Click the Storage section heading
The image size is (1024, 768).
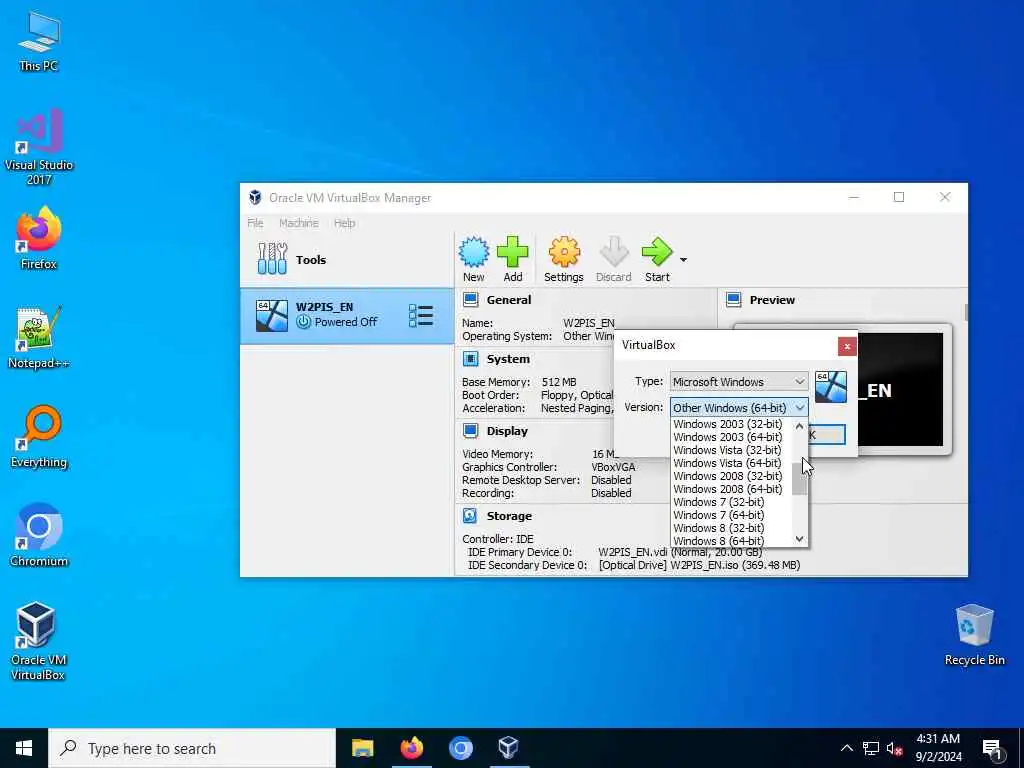coord(509,516)
